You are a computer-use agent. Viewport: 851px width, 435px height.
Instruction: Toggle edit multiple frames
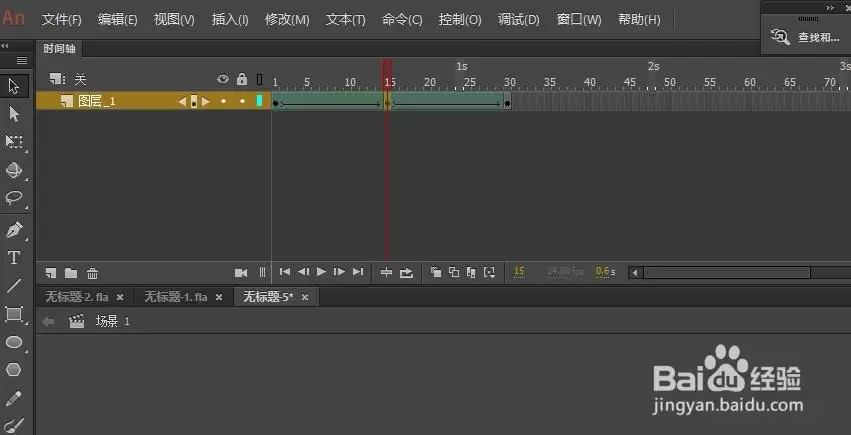point(471,272)
